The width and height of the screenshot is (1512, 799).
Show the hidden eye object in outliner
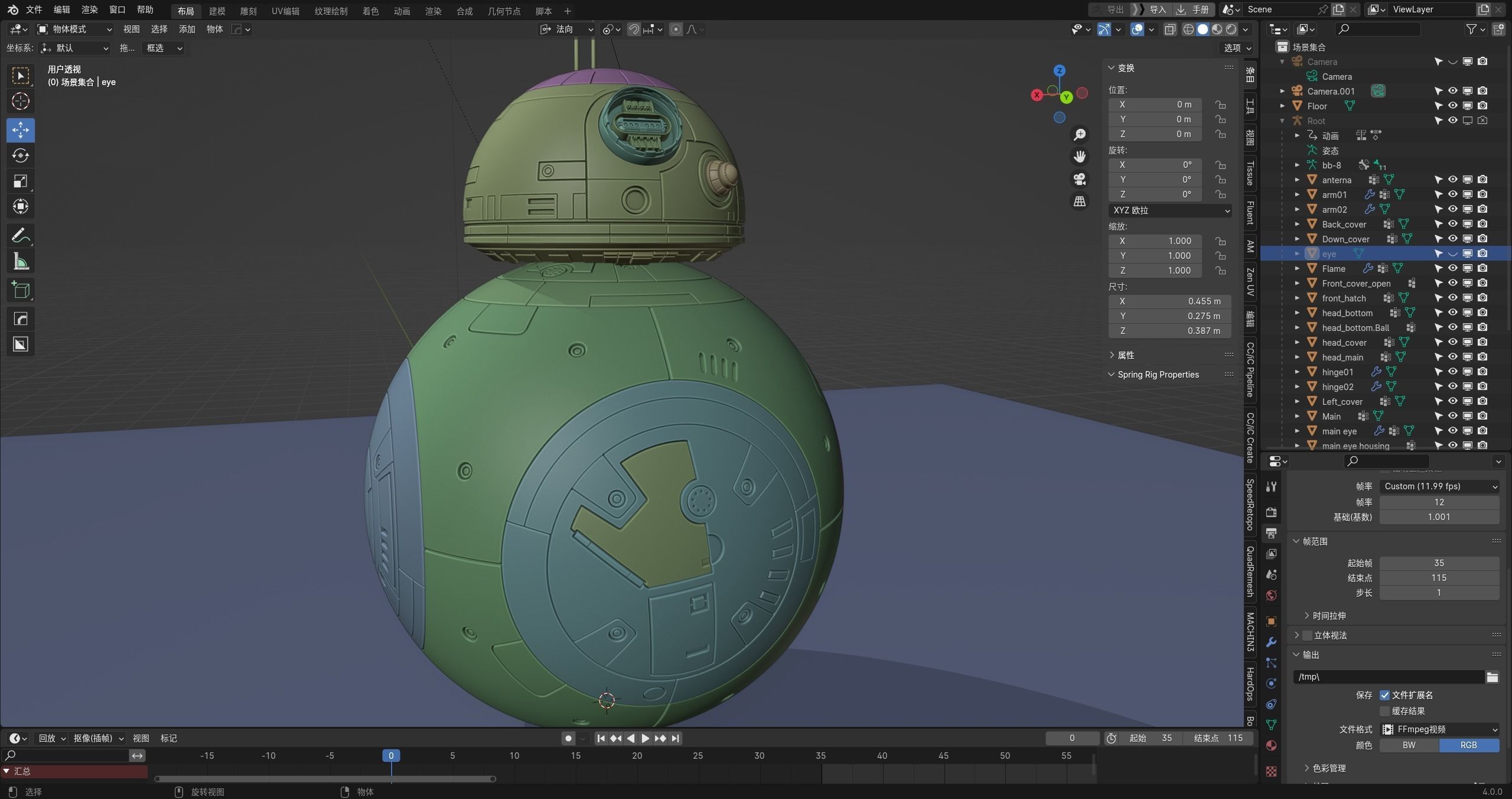coord(1453,254)
